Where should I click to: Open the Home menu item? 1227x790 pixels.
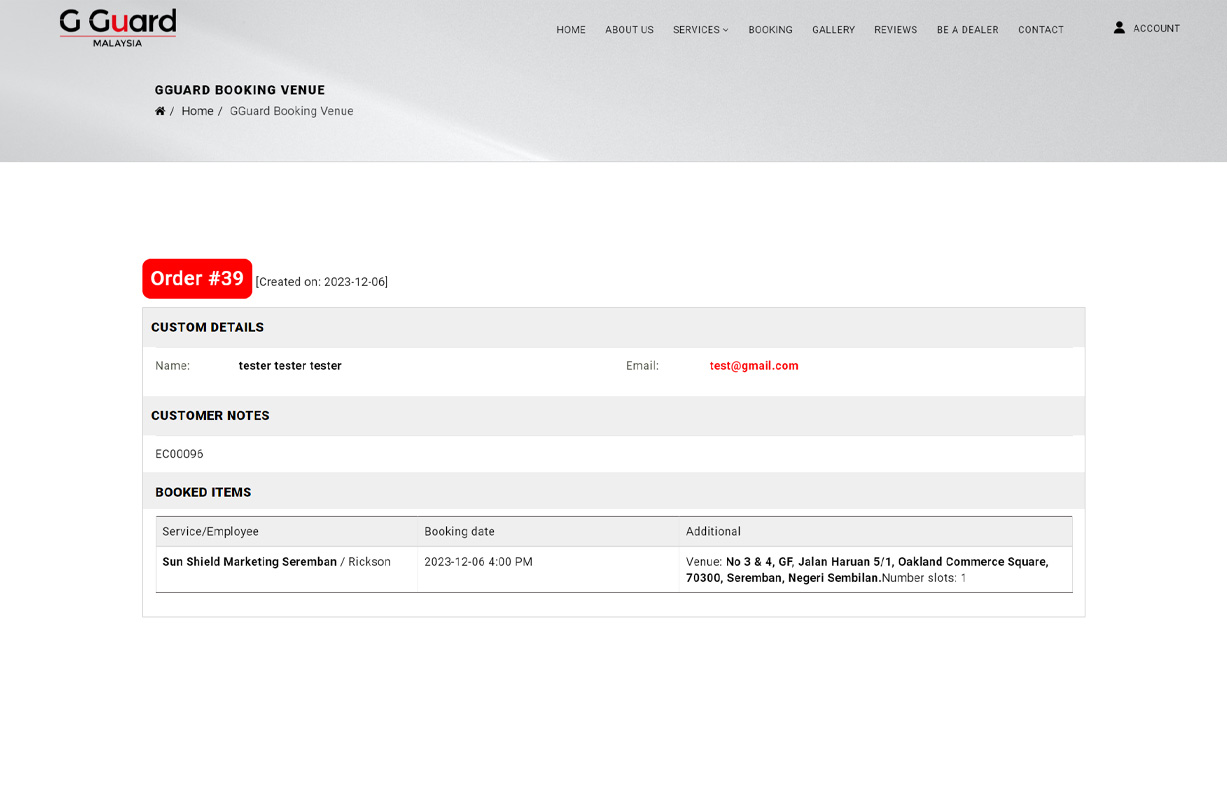tap(571, 30)
